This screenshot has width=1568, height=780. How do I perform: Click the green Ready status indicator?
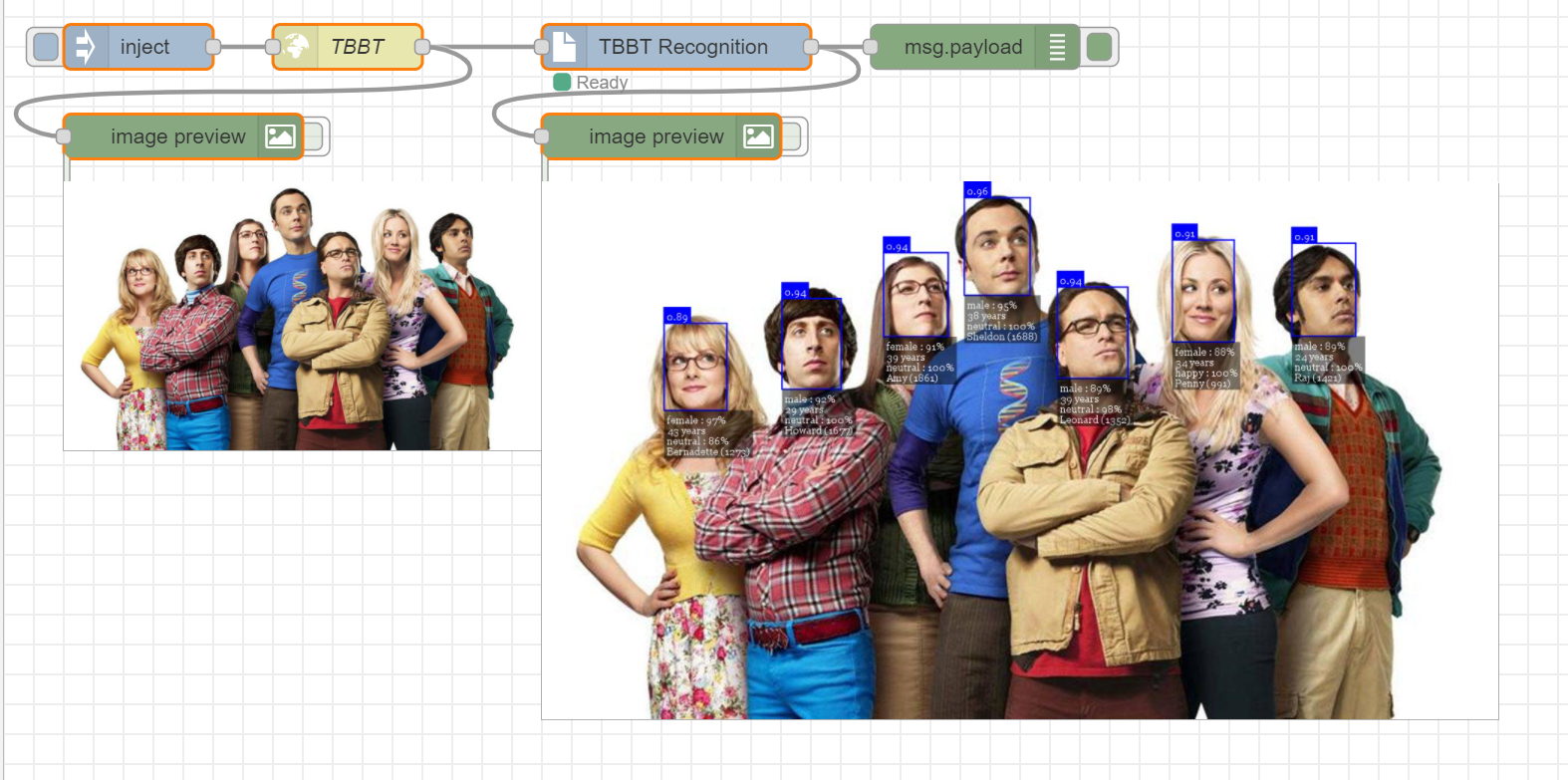point(562,82)
